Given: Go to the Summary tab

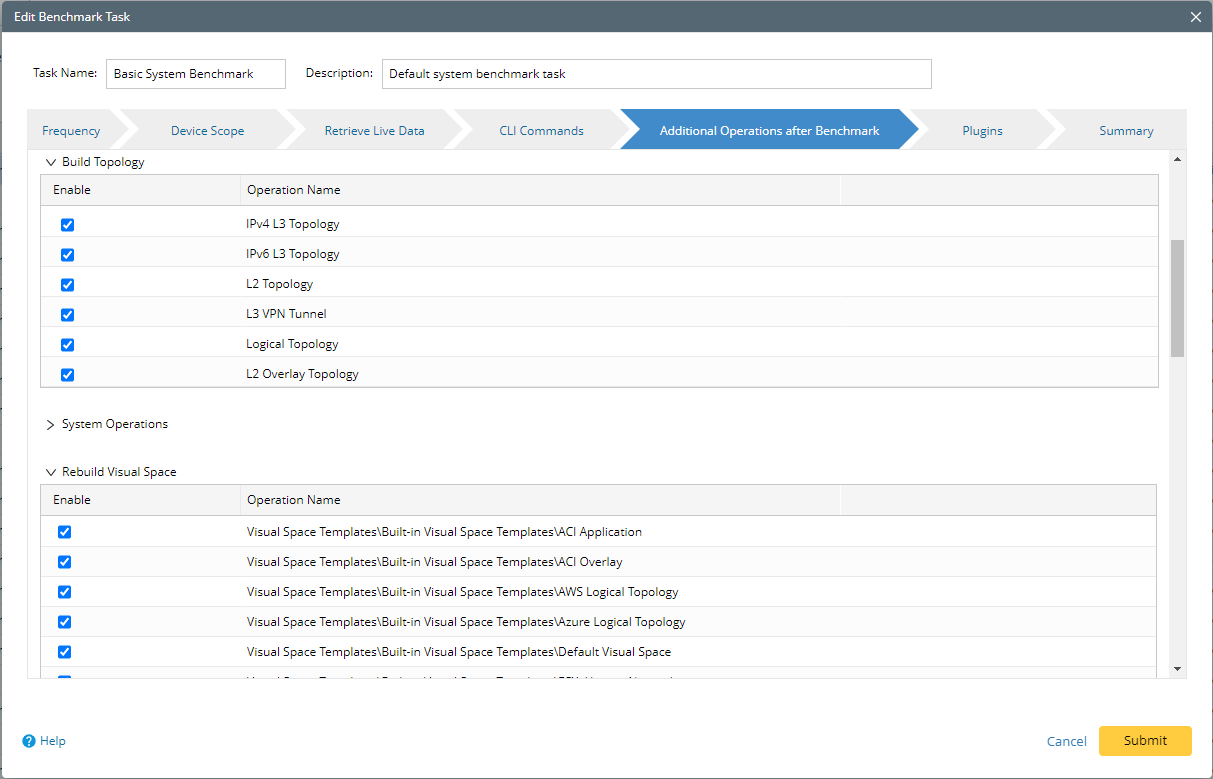Looking at the screenshot, I should tap(1126, 129).
